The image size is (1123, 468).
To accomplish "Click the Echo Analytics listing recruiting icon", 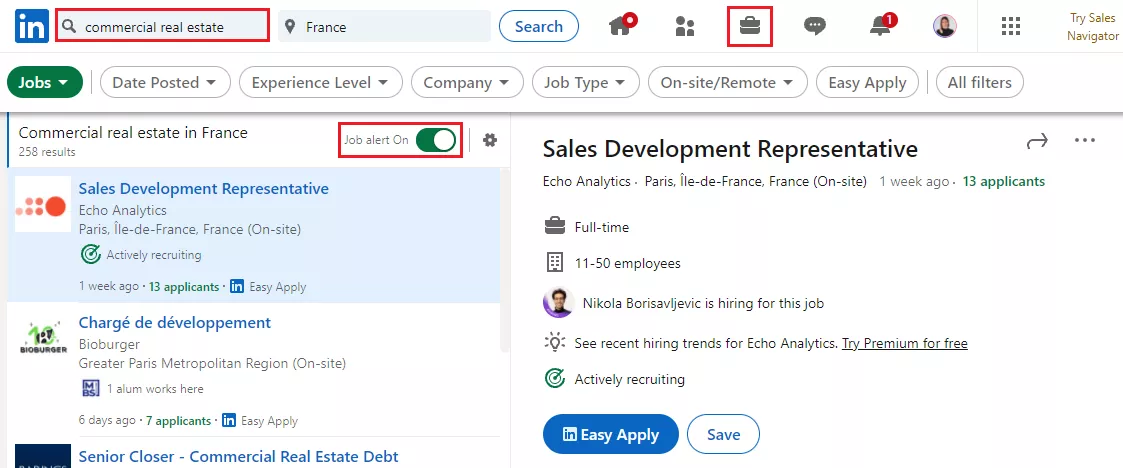I will [x=90, y=254].
